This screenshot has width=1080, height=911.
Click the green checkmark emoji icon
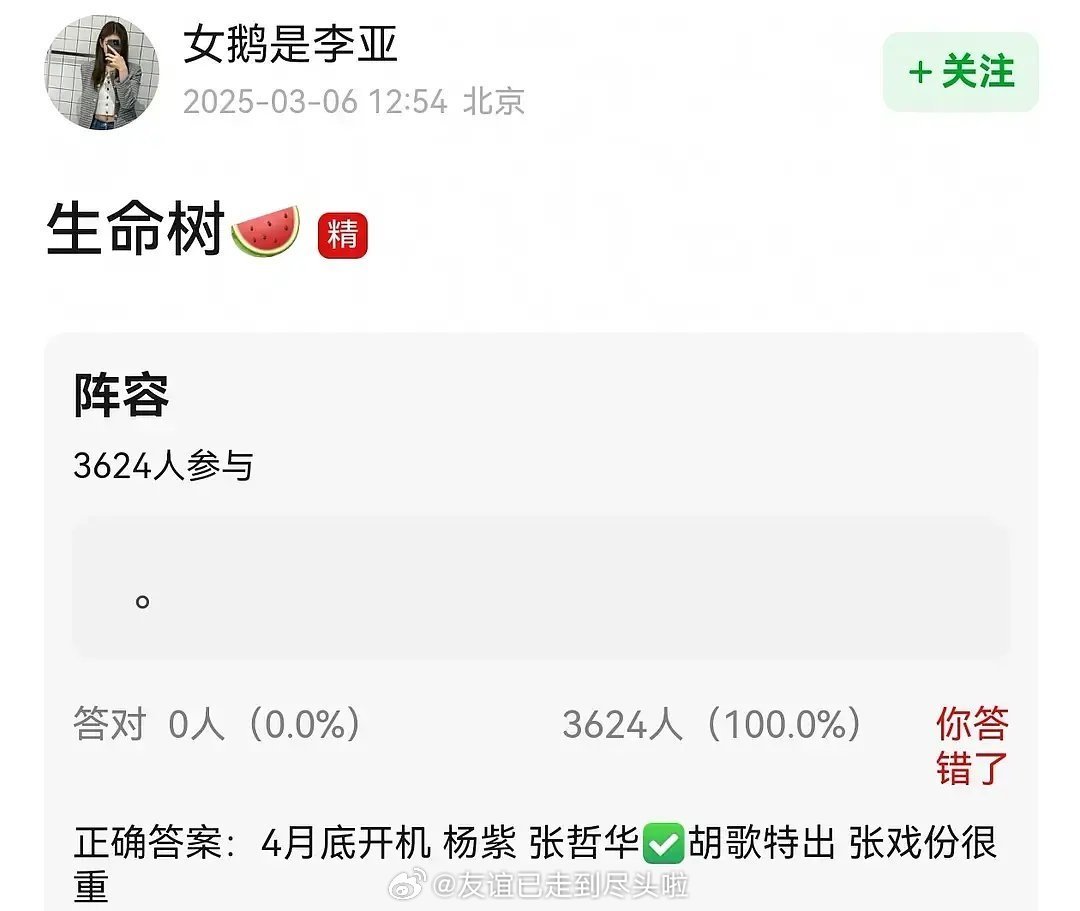point(663,843)
